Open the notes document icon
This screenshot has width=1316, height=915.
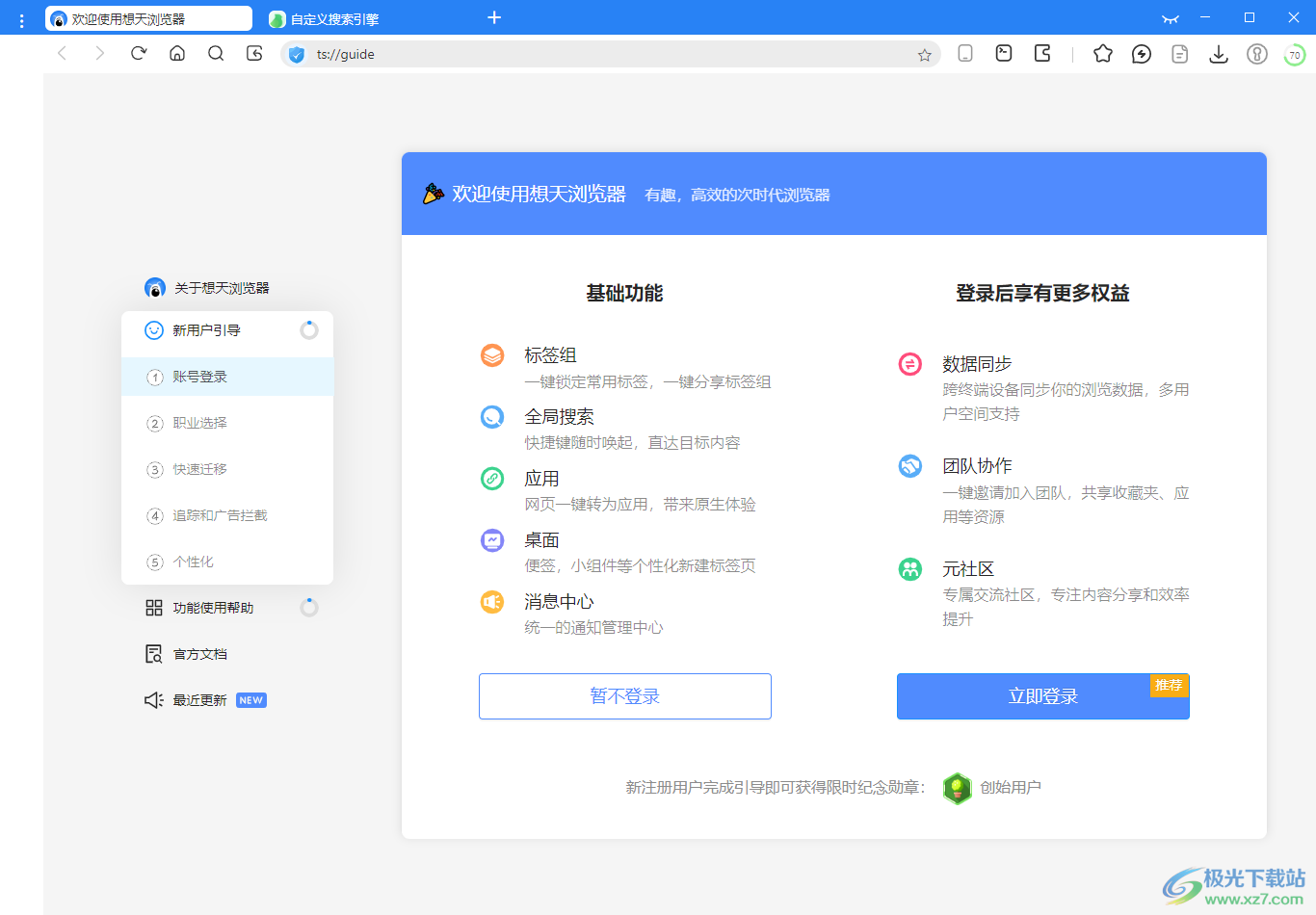(x=1180, y=54)
